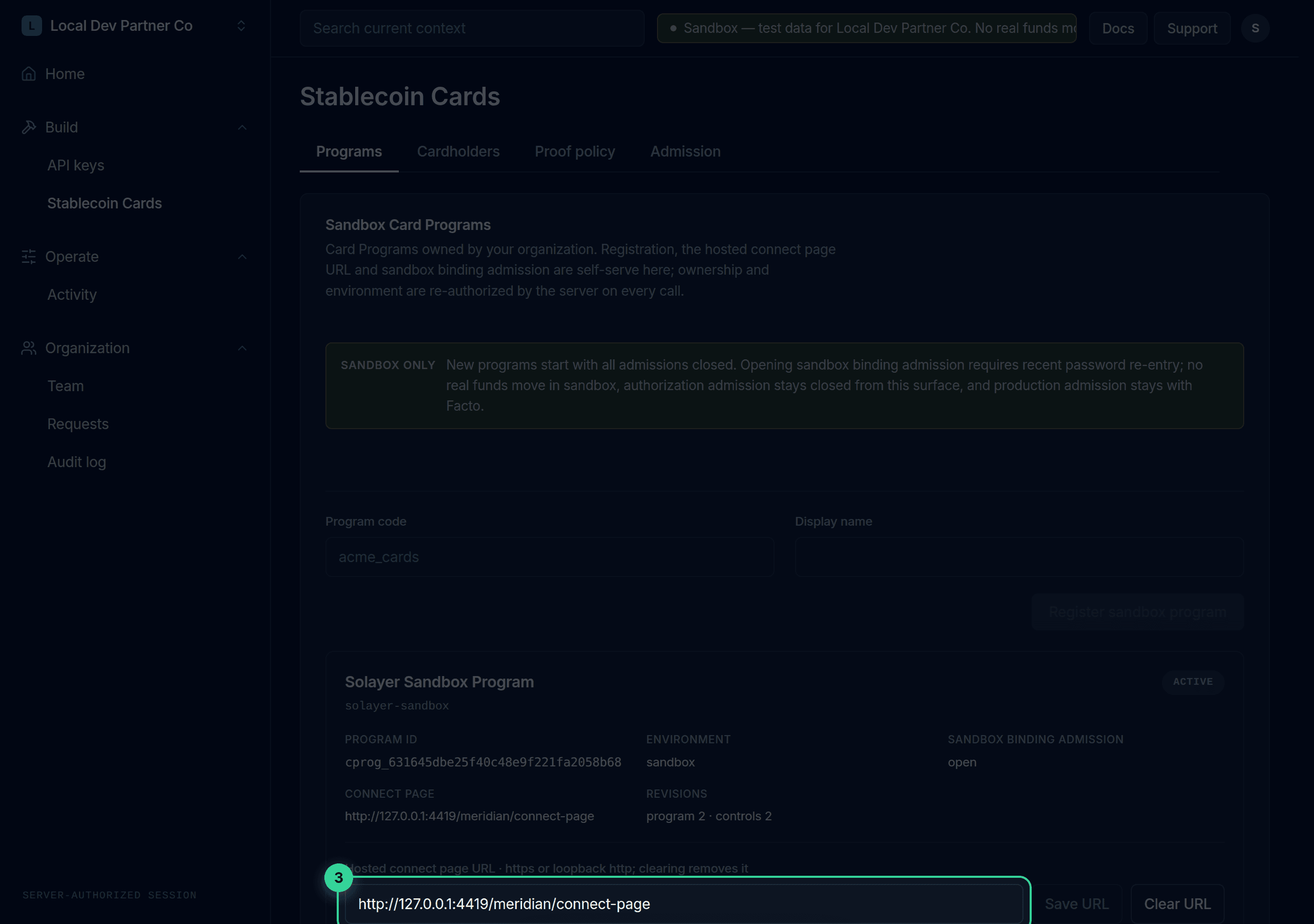Switch to the Proof policy tab
This screenshot has height=924, width=1314.
click(575, 152)
